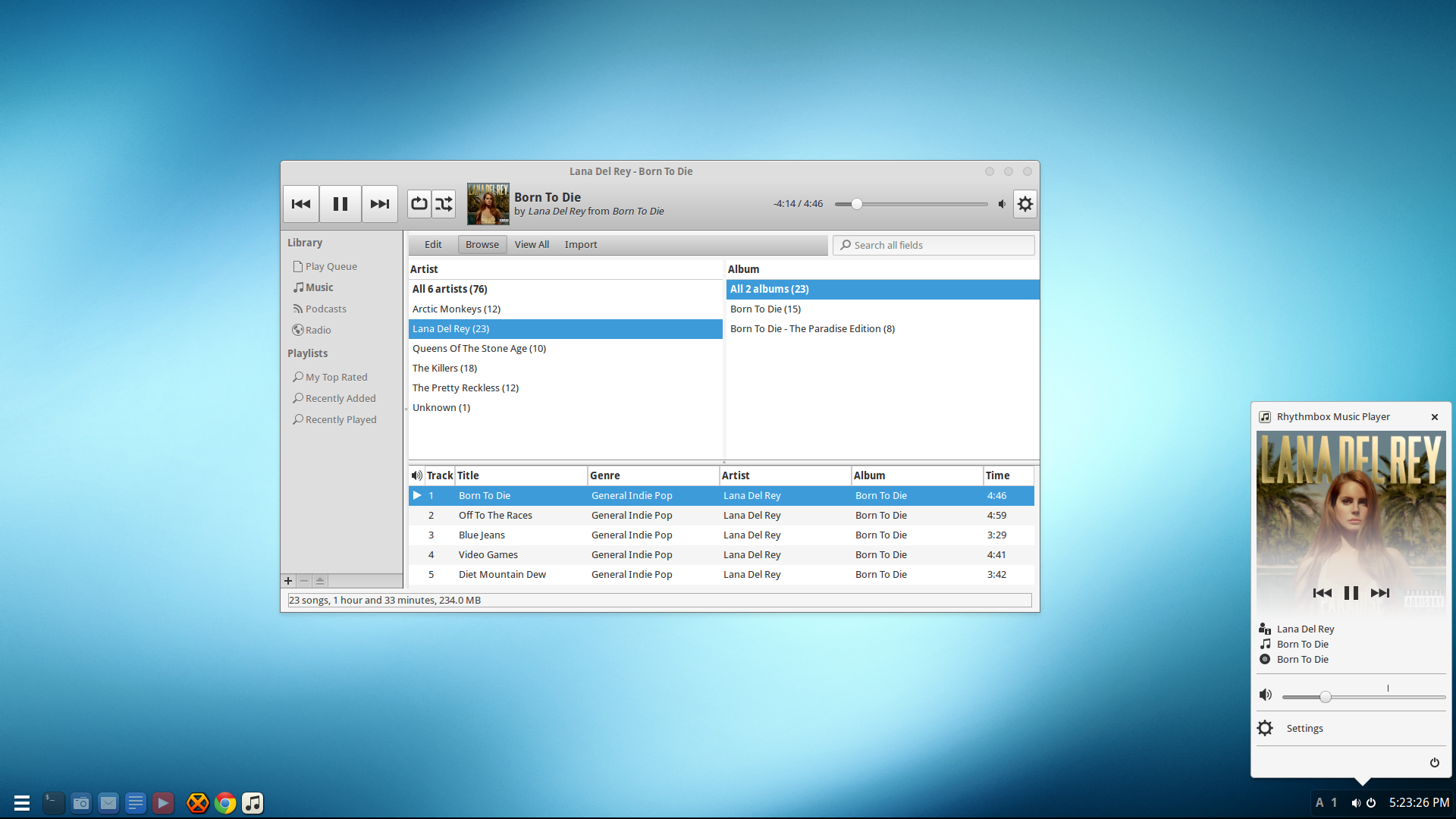
Task: Sort by the Time column header
Action: click(1009, 475)
